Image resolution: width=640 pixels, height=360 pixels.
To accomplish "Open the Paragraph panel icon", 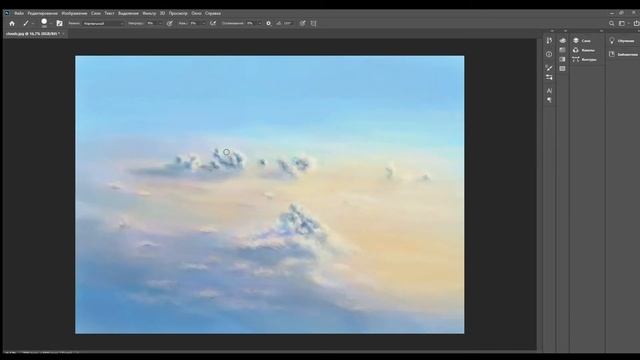I will (x=549, y=100).
